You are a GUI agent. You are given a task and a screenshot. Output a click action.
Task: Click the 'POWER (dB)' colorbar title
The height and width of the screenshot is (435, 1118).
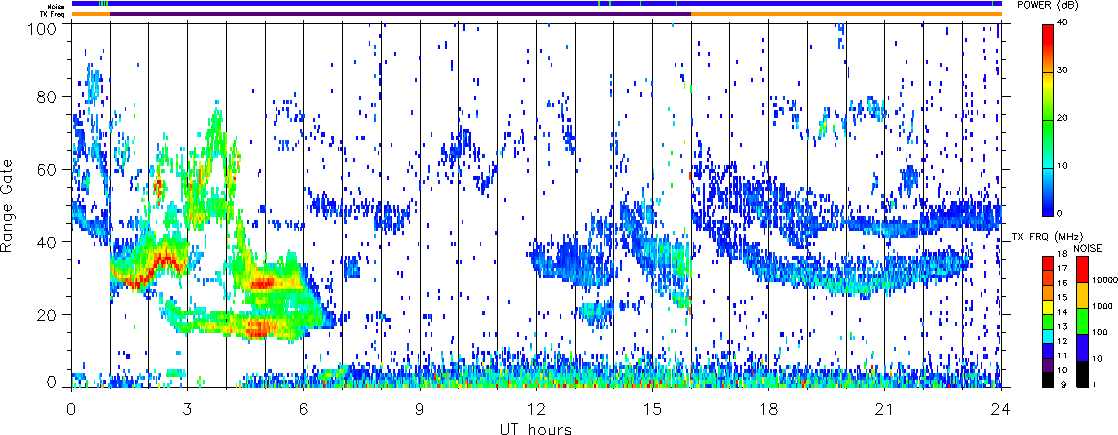1049,6
